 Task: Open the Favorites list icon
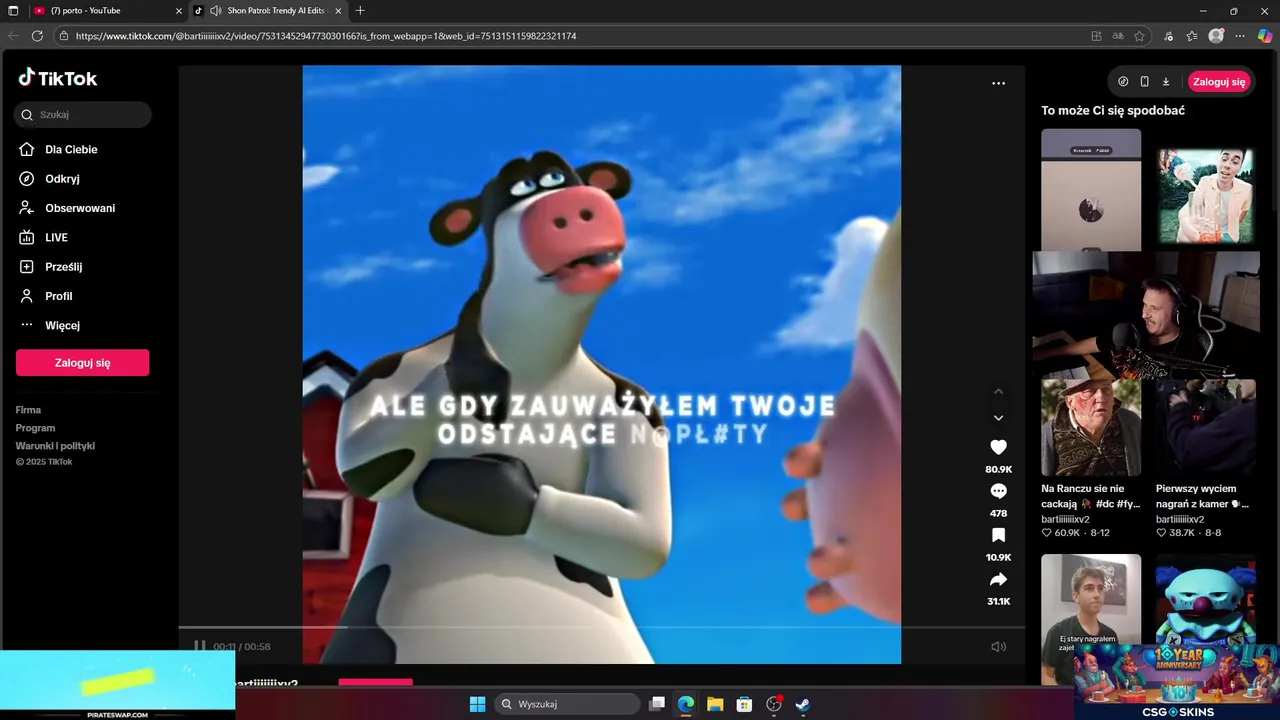(1192, 36)
